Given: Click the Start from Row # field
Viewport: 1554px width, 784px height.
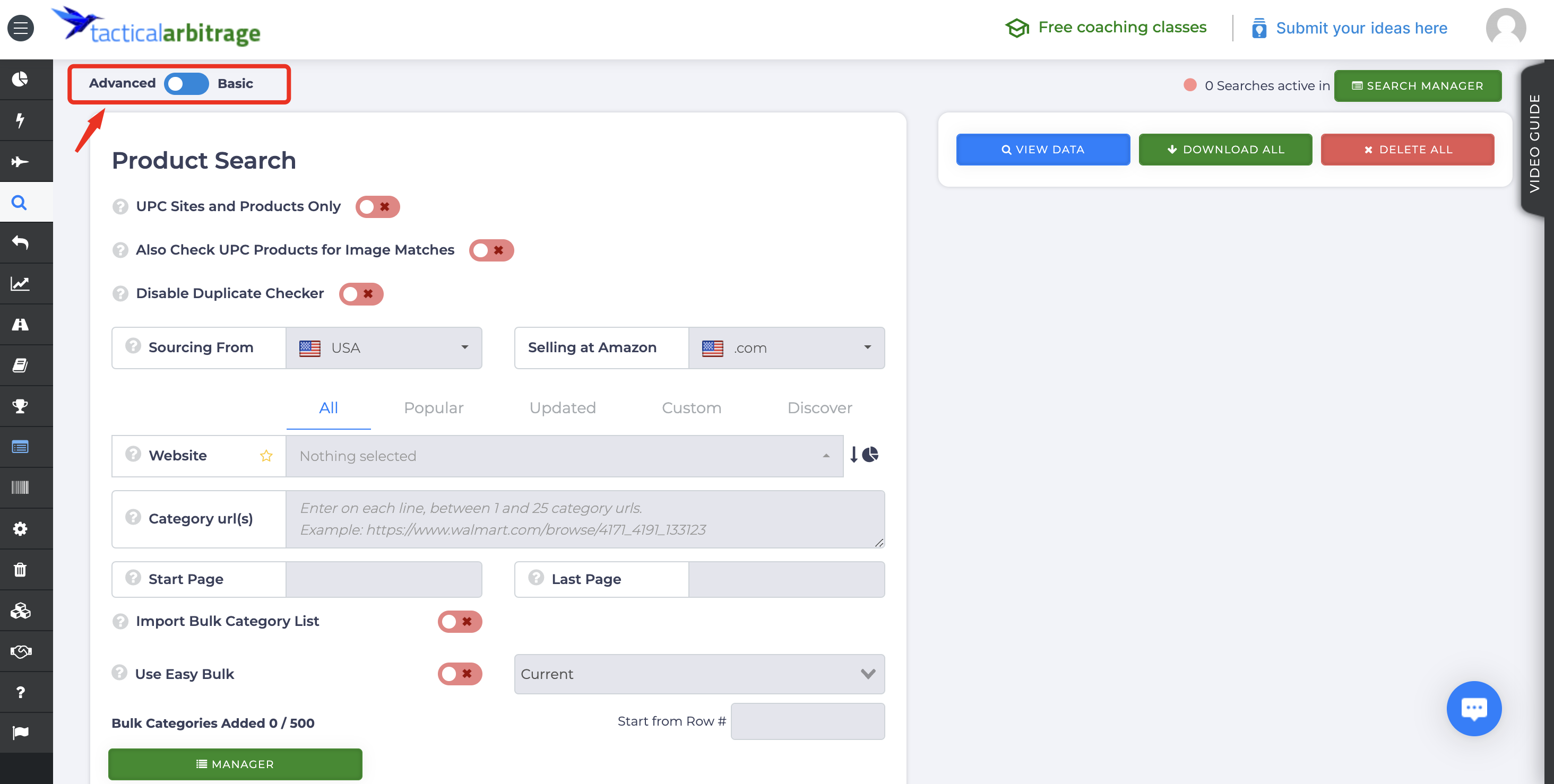Looking at the screenshot, I should 808,721.
